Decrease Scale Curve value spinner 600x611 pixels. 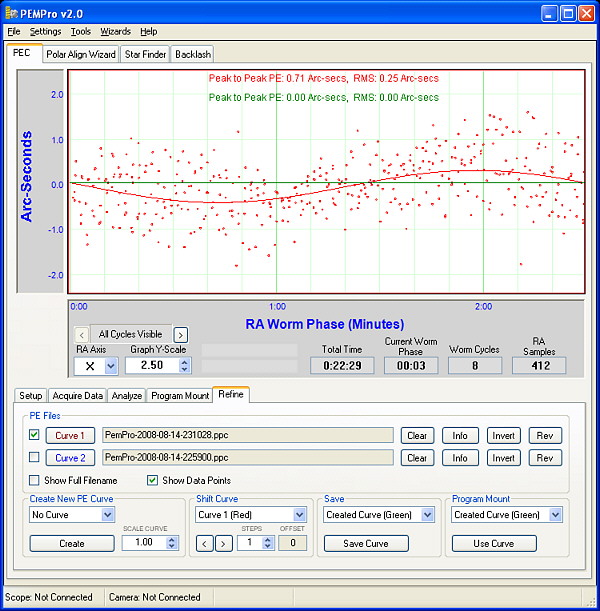coord(172,546)
